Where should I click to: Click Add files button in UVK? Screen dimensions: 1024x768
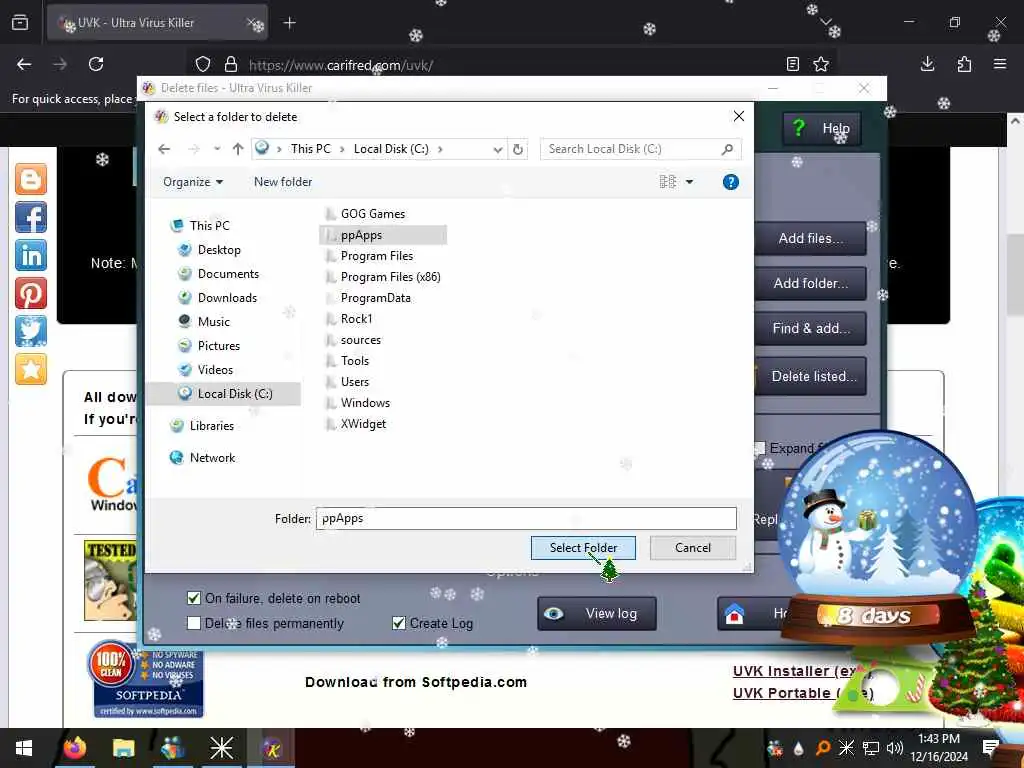[810, 238]
